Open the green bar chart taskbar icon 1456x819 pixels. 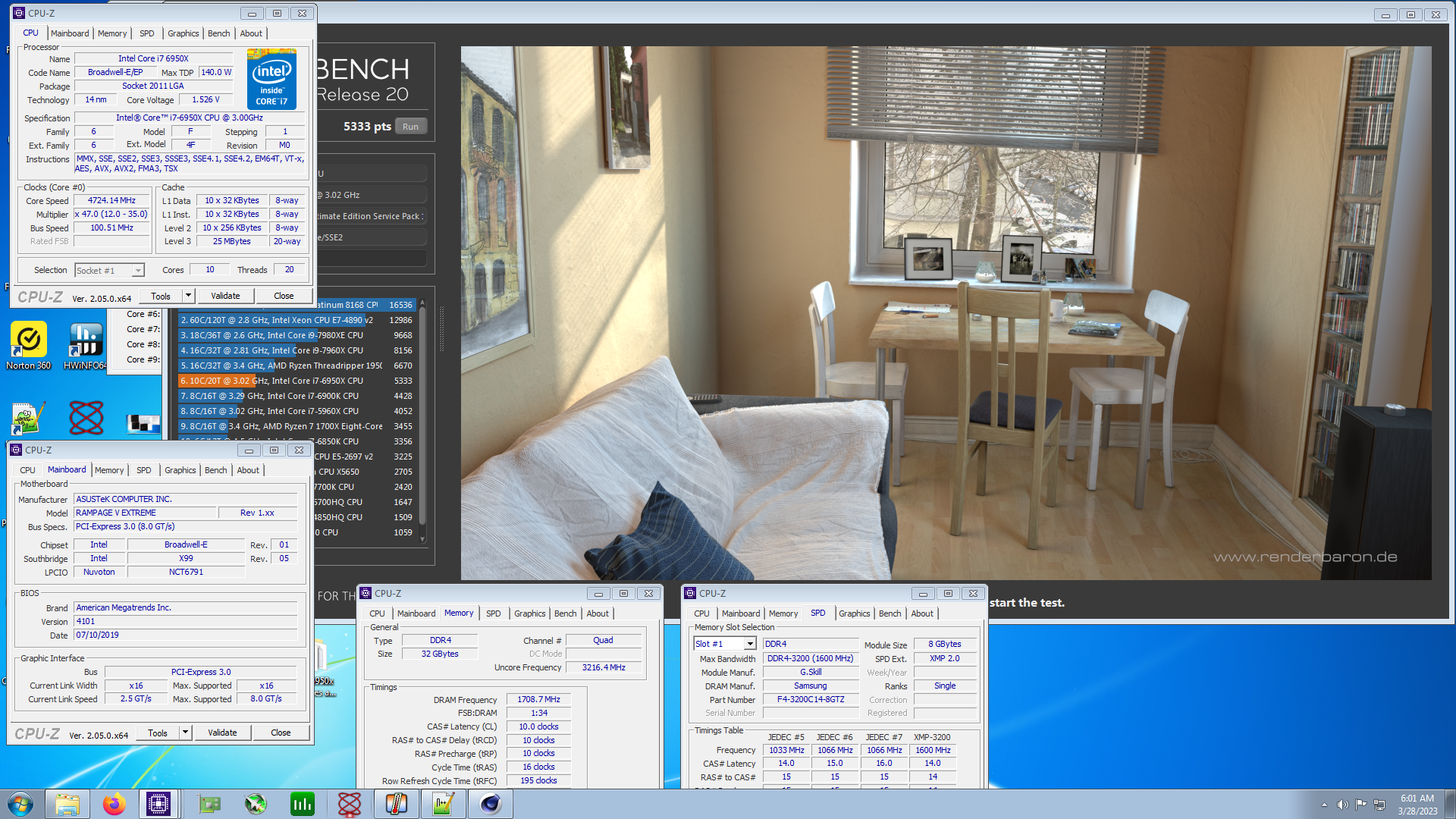pyautogui.click(x=303, y=804)
